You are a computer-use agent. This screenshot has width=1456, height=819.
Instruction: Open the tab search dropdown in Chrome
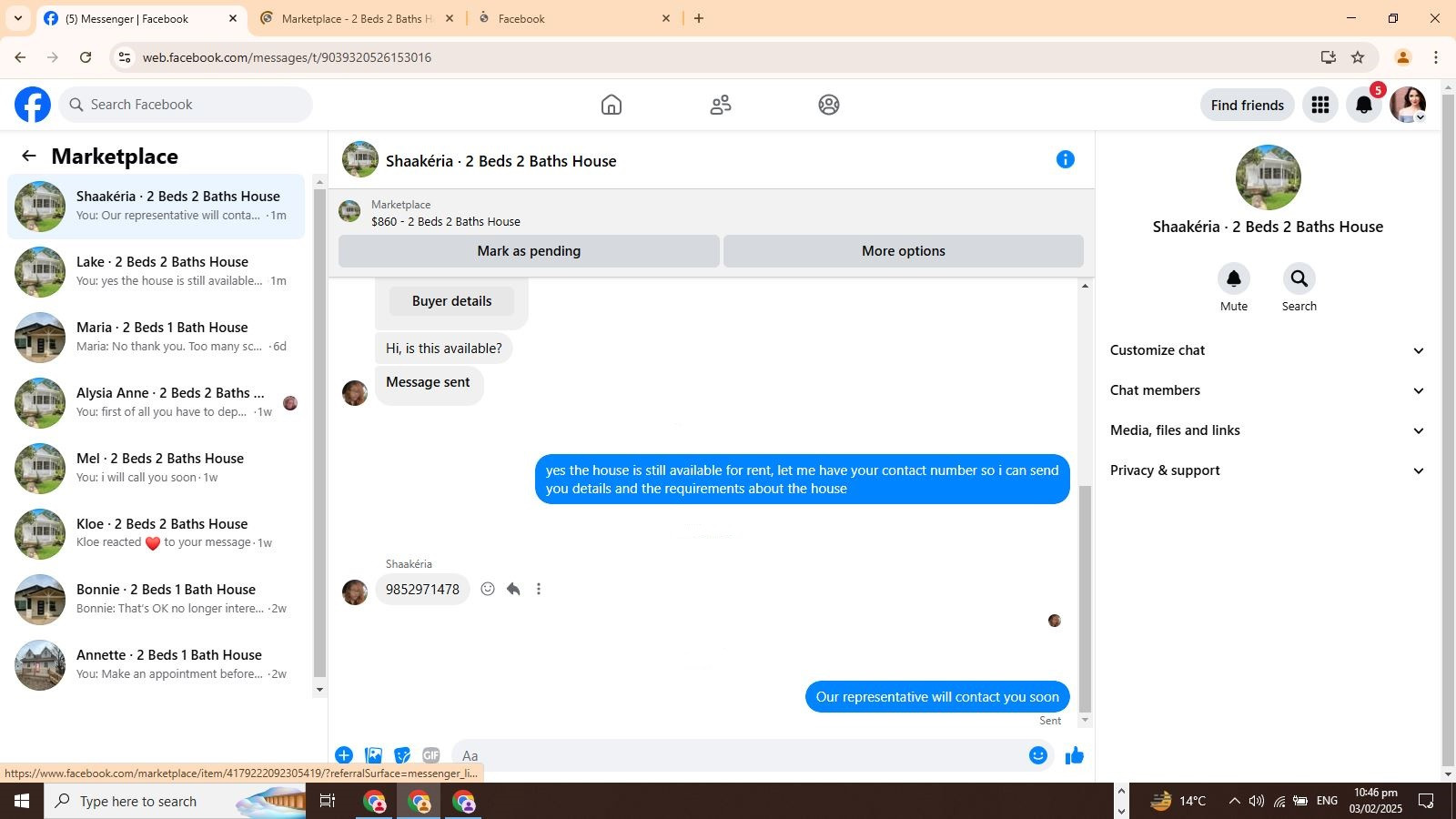[x=17, y=18]
